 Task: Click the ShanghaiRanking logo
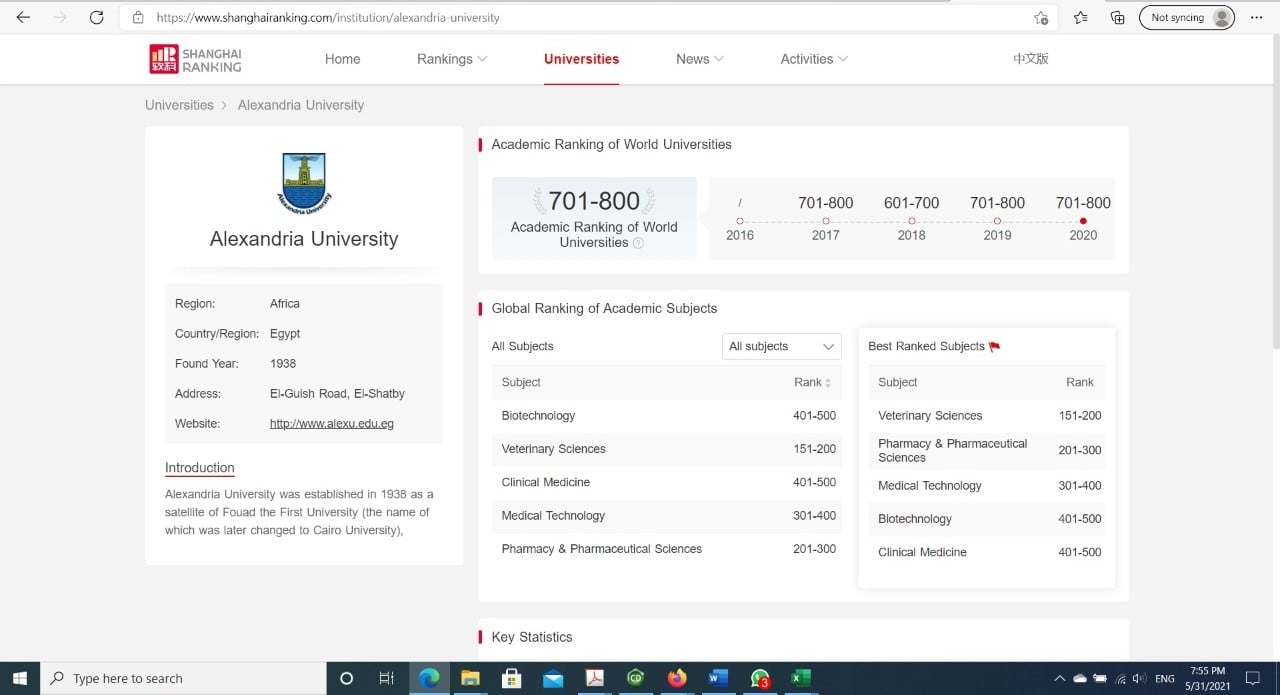coord(196,59)
